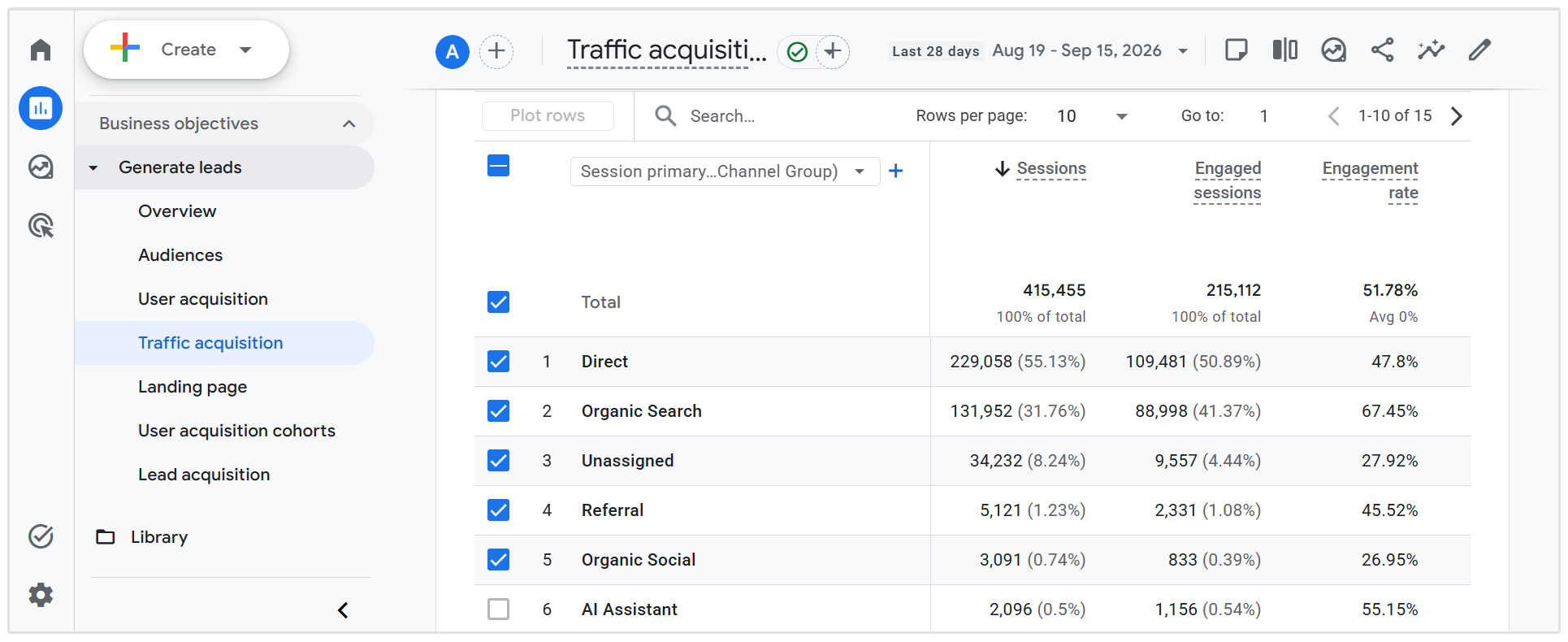Open the Reports icon in the left rail

tap(41, 108)
